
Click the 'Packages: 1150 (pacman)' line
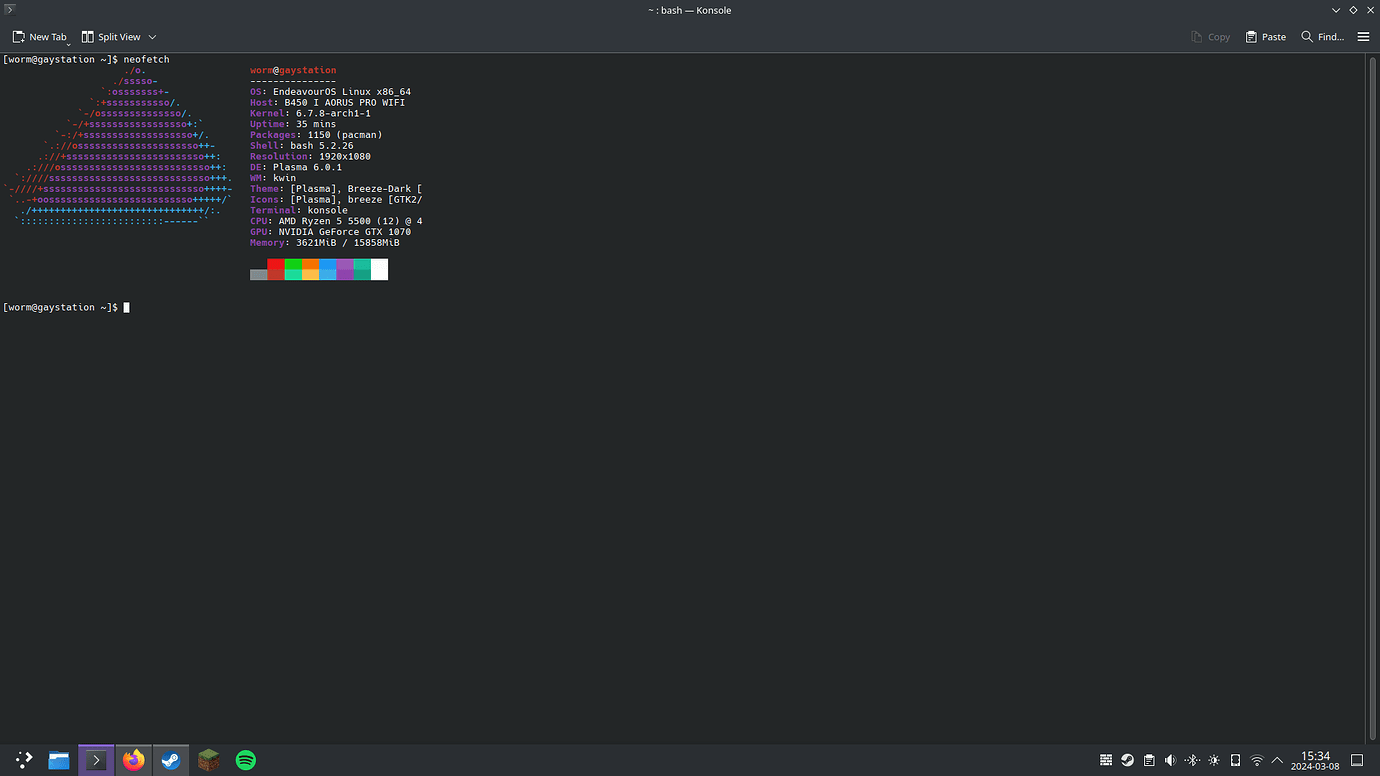pos(316,135)
